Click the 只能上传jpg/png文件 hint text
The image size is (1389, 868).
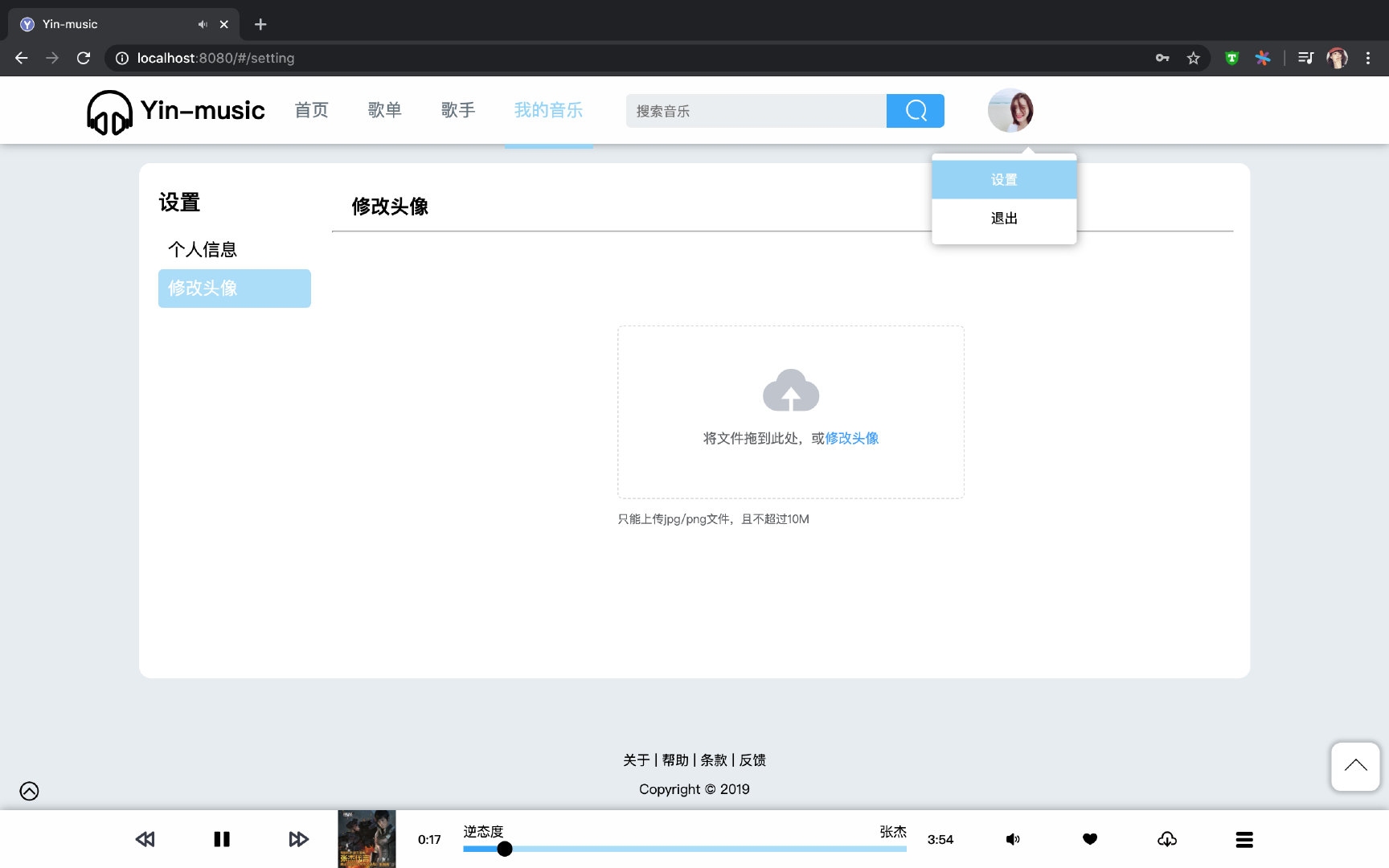pyautogui.click(x=714, y=519)
